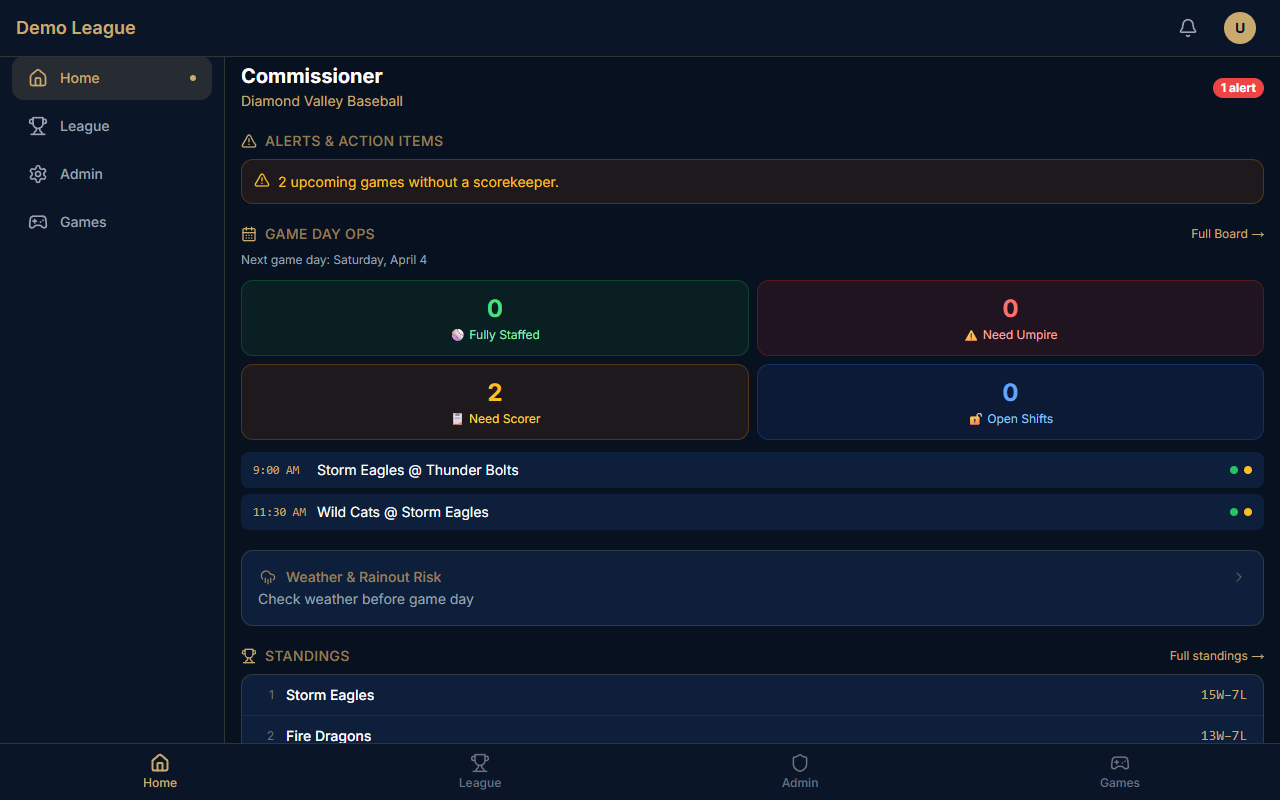Click the shield icon above Admin tab
This screenshot has width=1280, height=800.
(x=800, y=763)
